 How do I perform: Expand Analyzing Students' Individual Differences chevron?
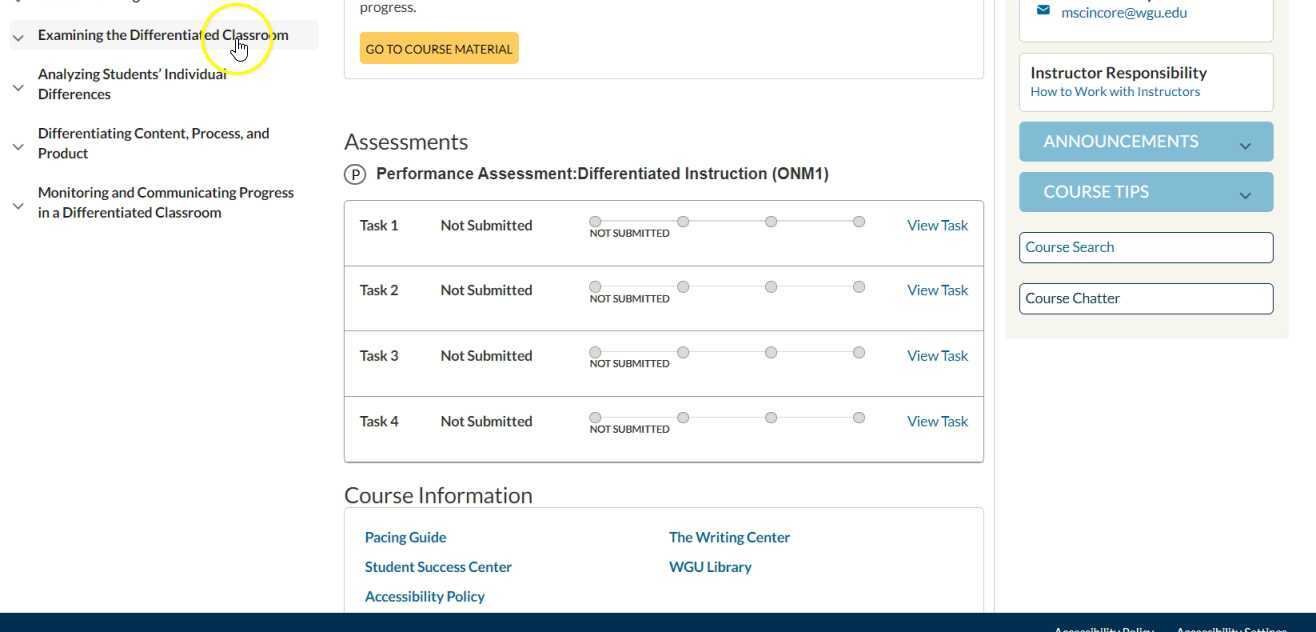pyautogui.click(x=18, y=87)
